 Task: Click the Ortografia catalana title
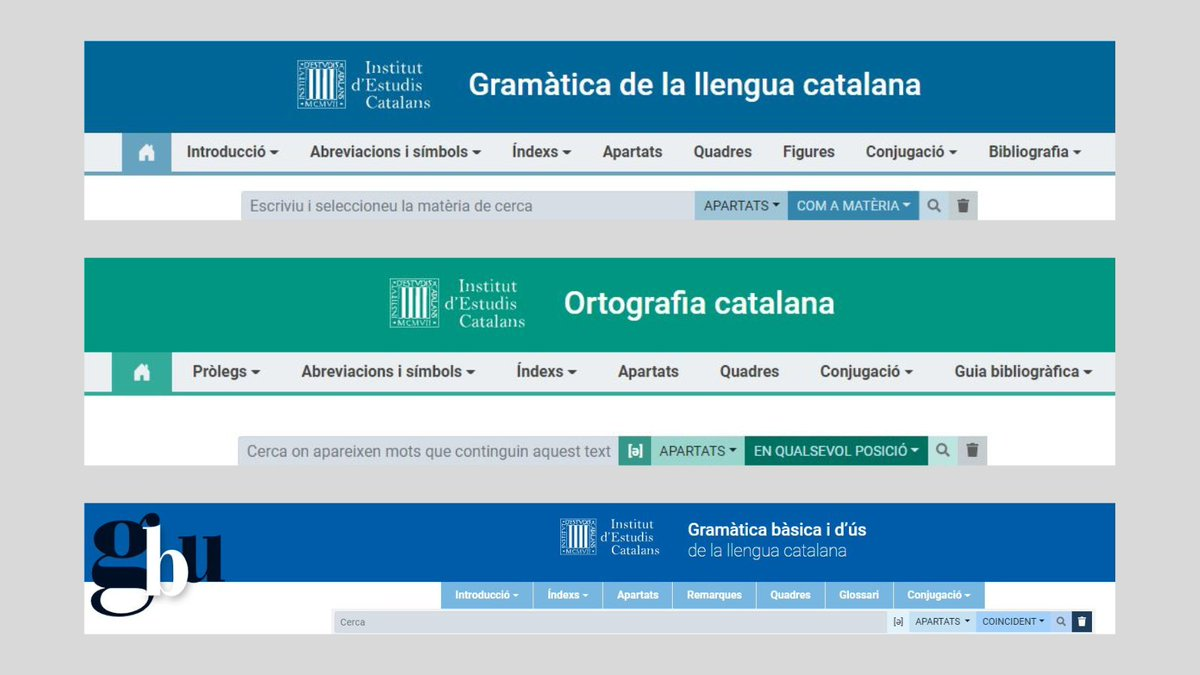tap(699, 303)
